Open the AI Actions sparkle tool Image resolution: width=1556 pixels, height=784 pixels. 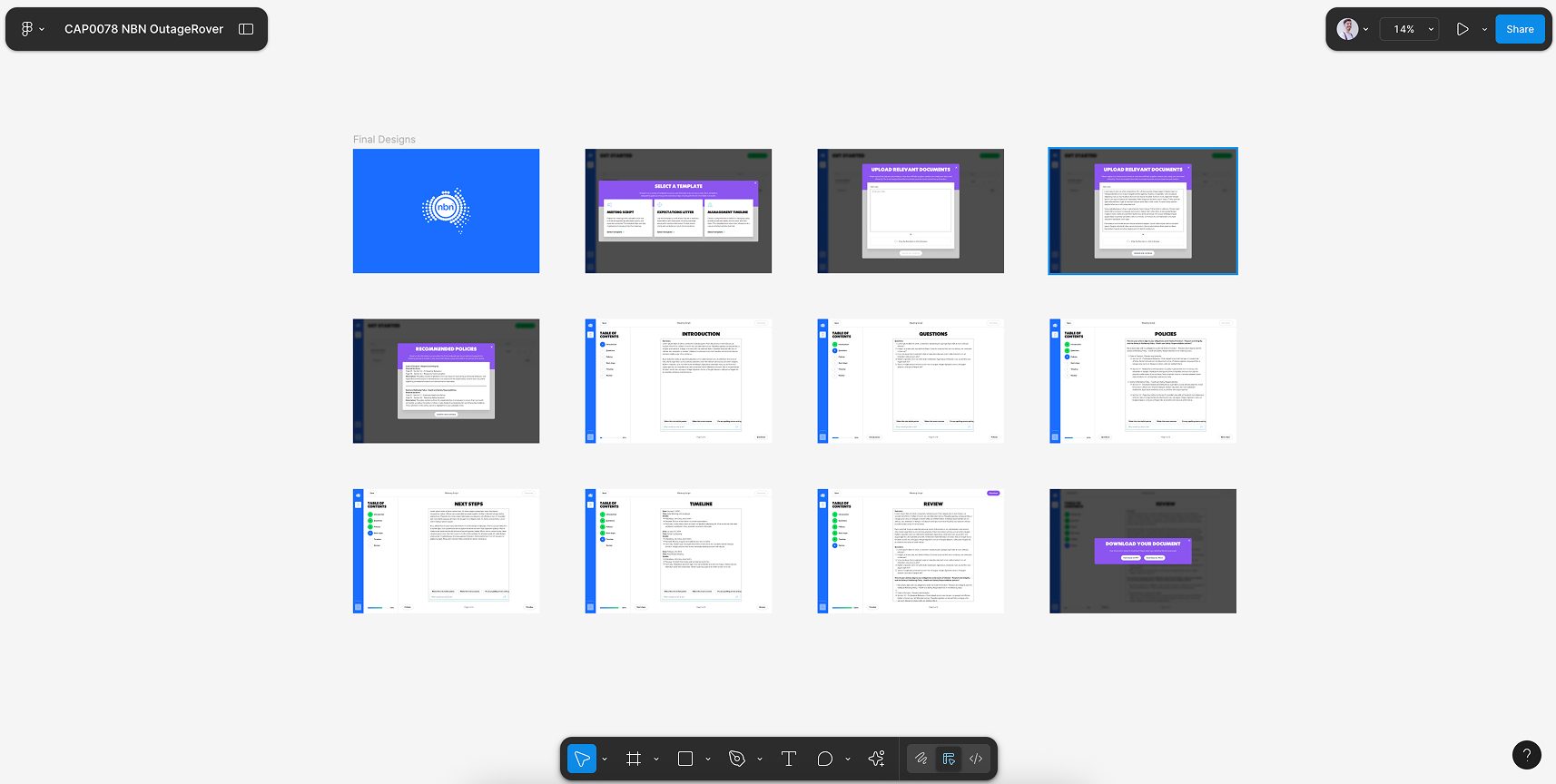(876, 759)
